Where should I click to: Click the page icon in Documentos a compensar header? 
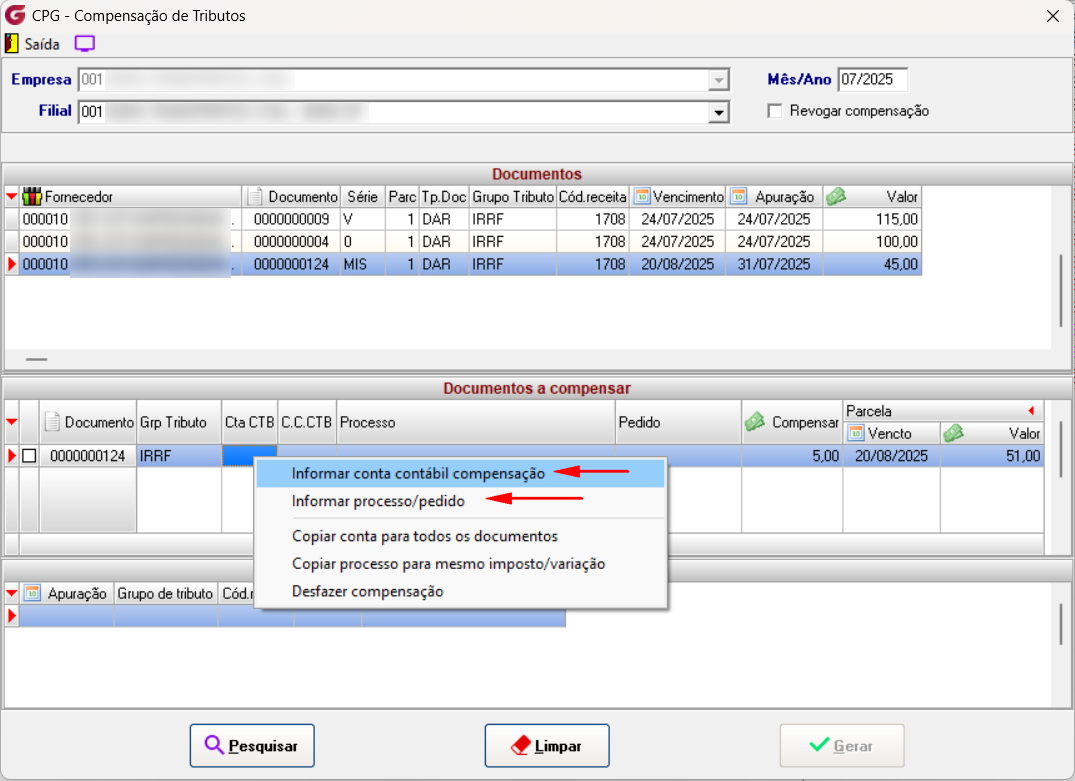tap(52, 422)
